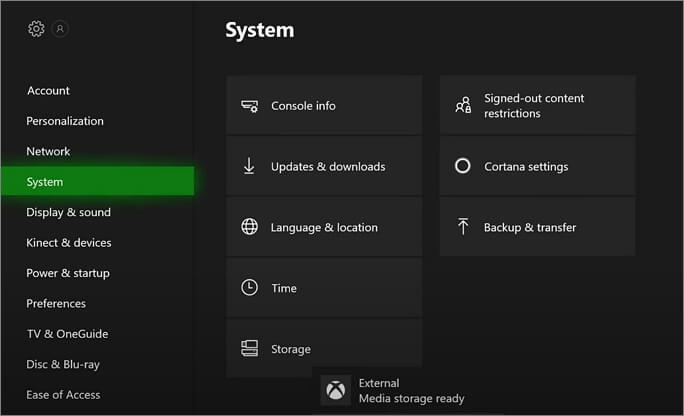Click the Console info icon
The height and width of the screenshot is (416, 684).
250,106
